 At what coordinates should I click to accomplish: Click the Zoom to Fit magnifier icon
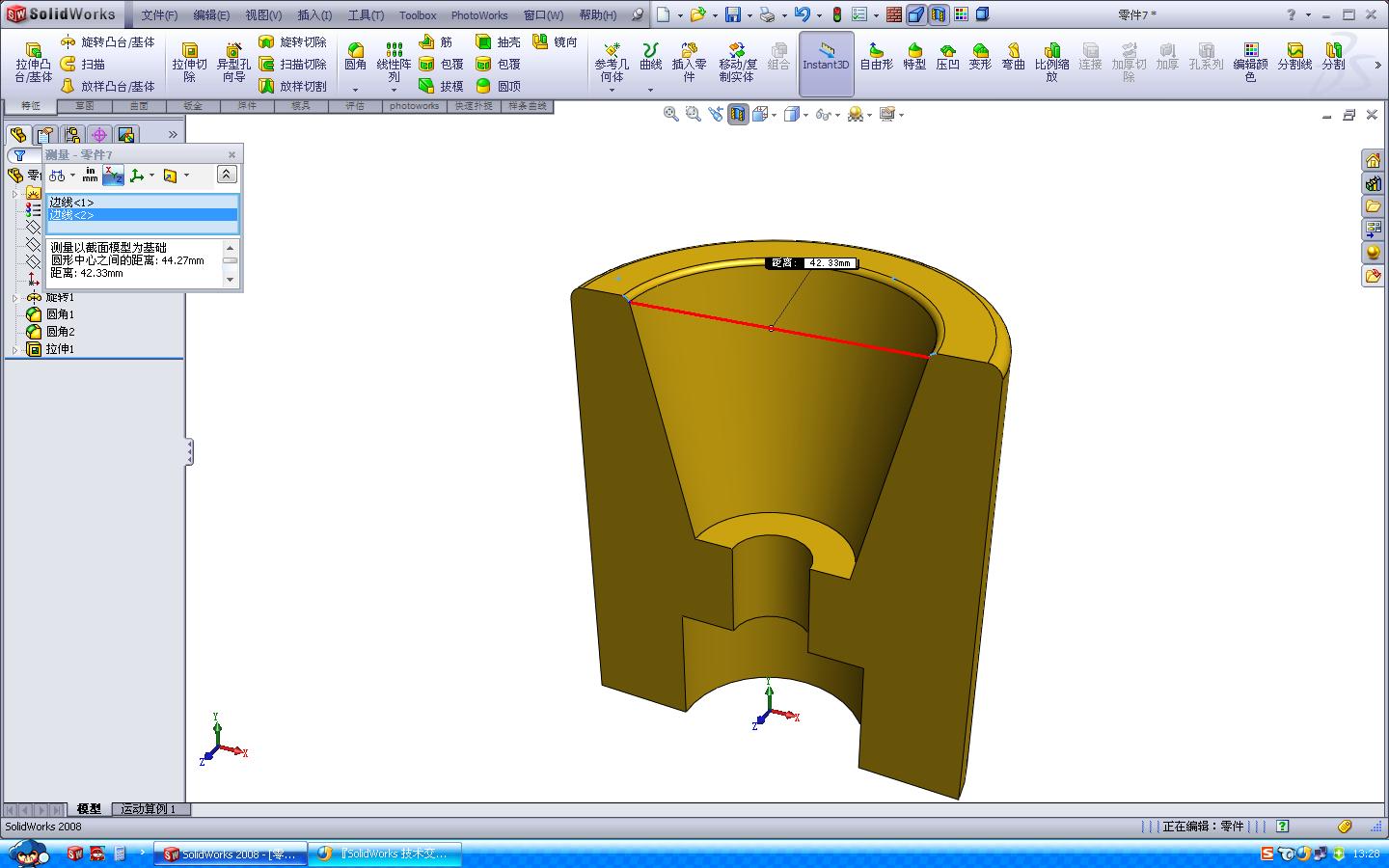pyautogui.click(x=670, y=114)
